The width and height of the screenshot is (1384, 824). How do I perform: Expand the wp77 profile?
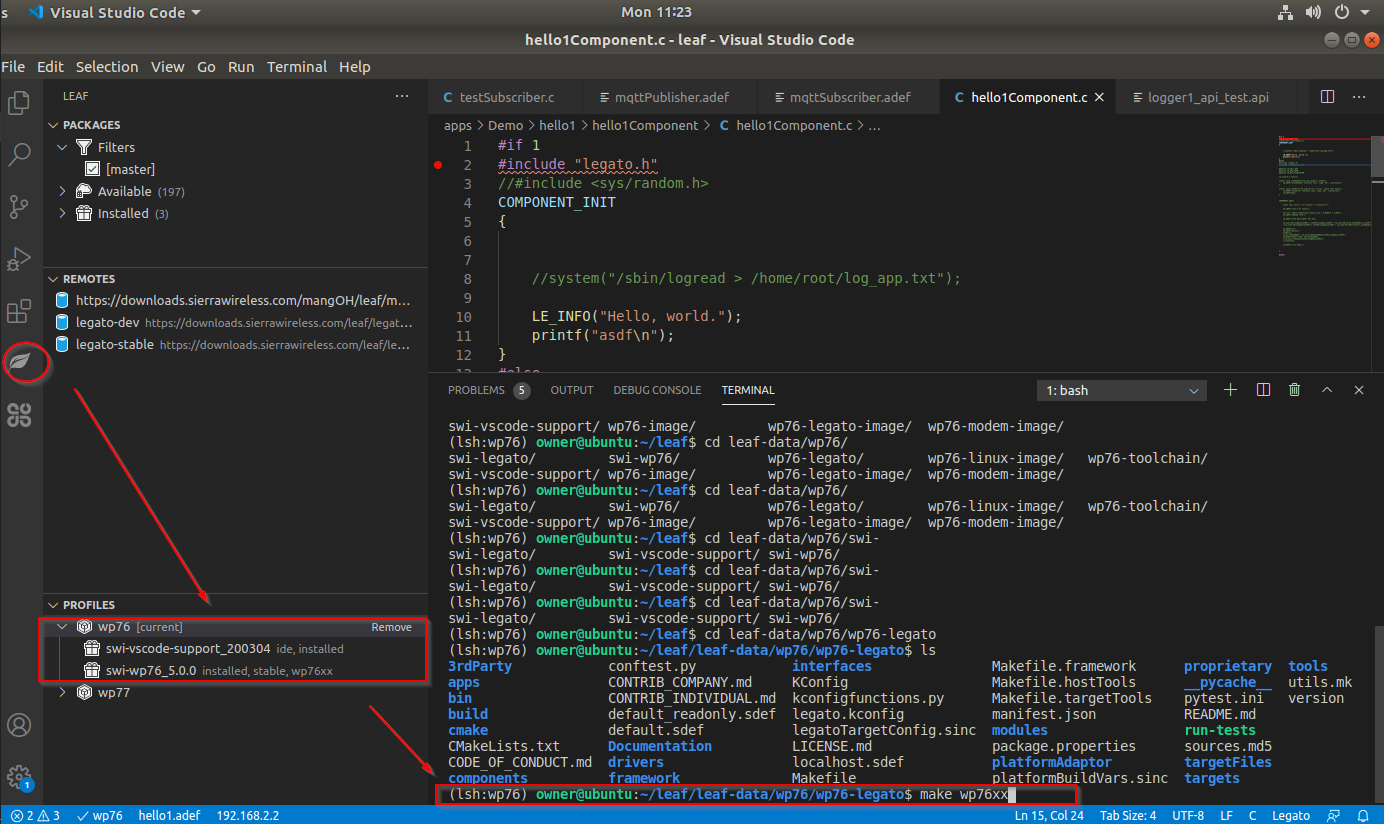click(62, 692)
